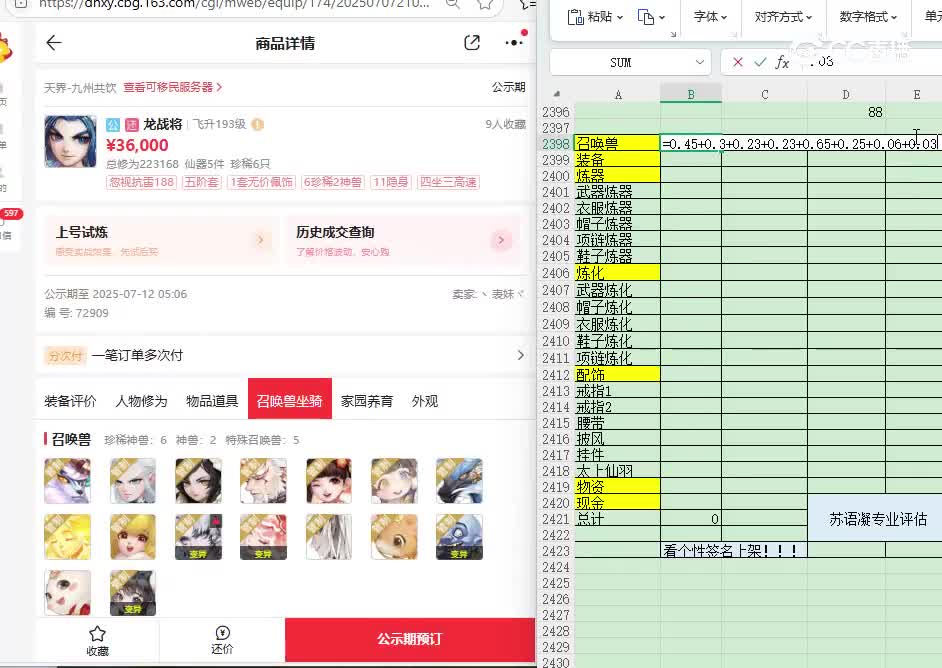
Task: Select column D header in the spreadsheet
Action: tap(846, 94)
